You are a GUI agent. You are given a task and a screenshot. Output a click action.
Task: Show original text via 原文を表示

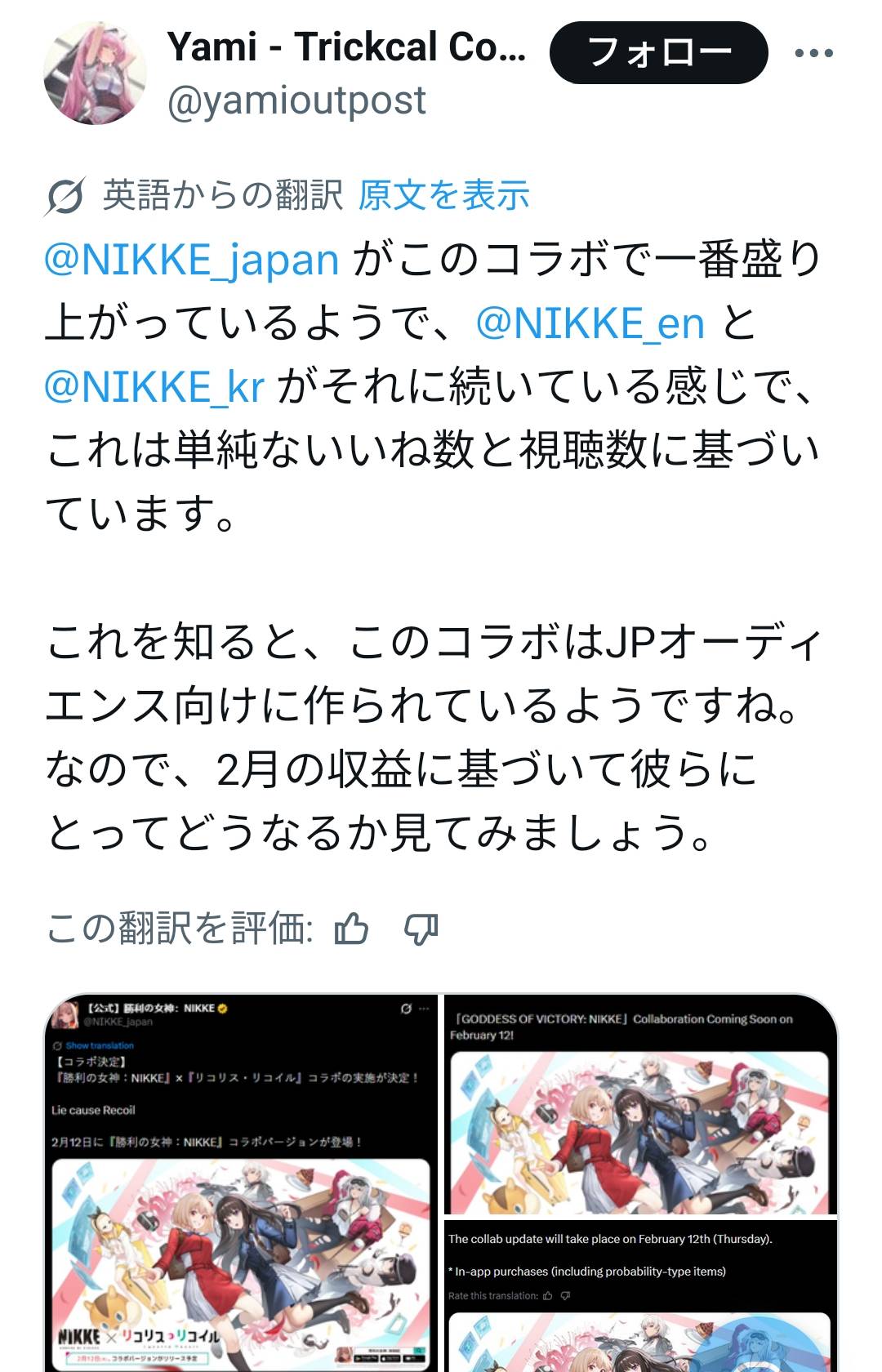444,196
